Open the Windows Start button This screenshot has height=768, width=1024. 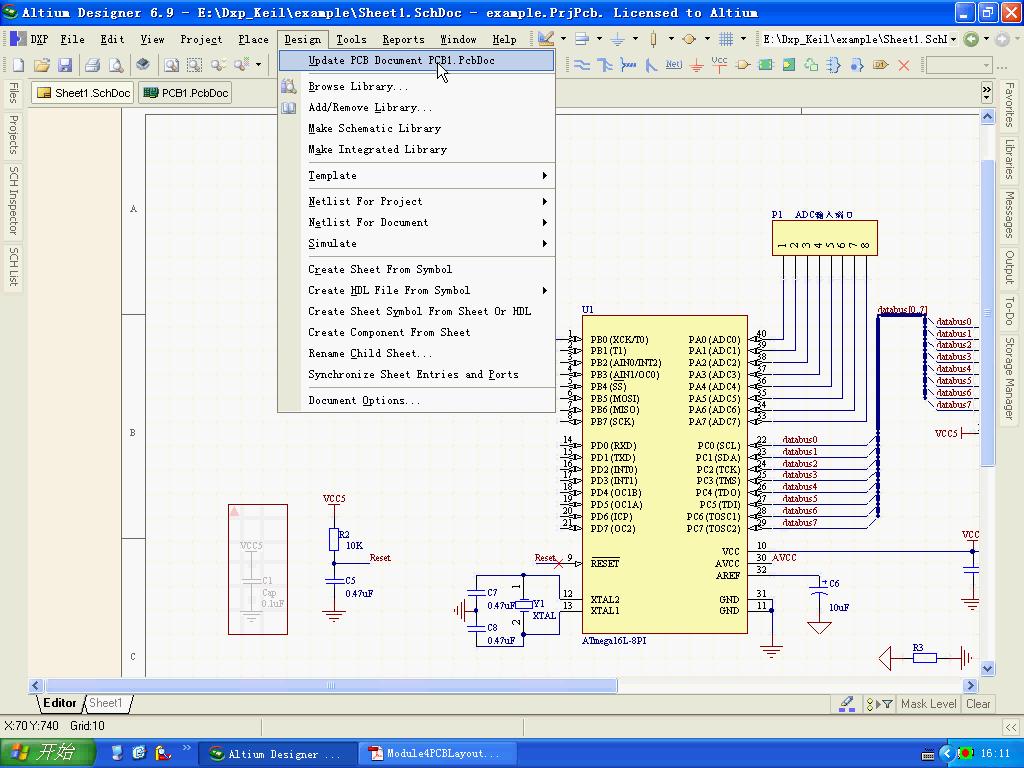48,753
